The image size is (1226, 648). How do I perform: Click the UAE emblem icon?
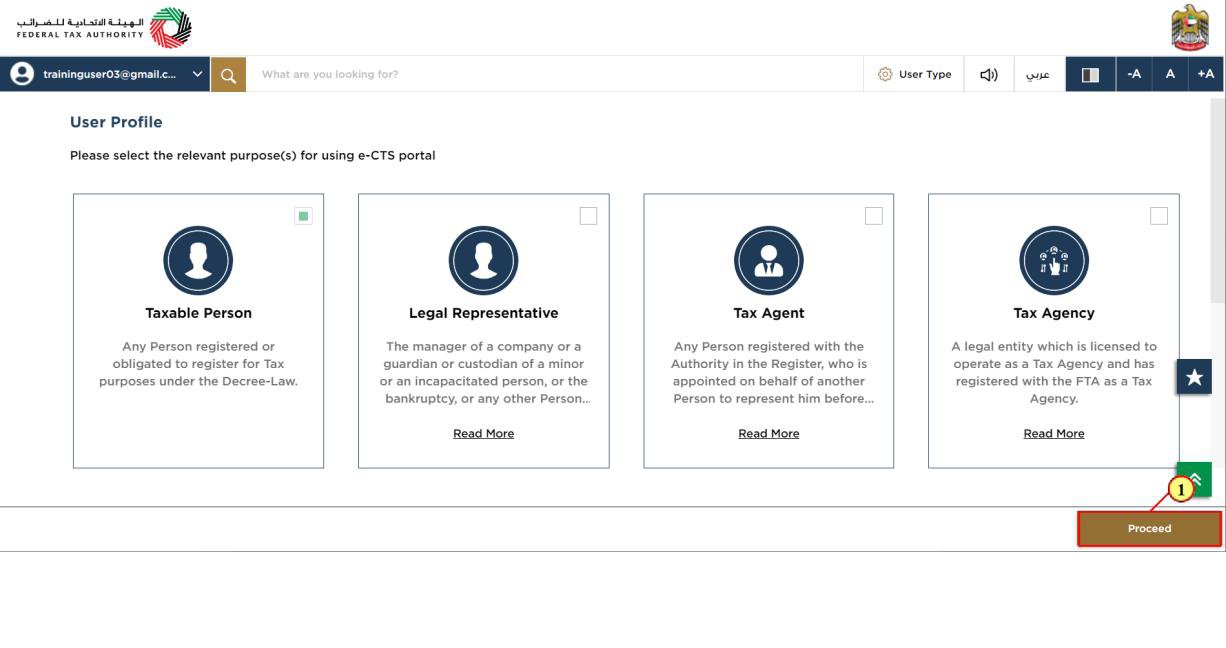(1190, 28)
